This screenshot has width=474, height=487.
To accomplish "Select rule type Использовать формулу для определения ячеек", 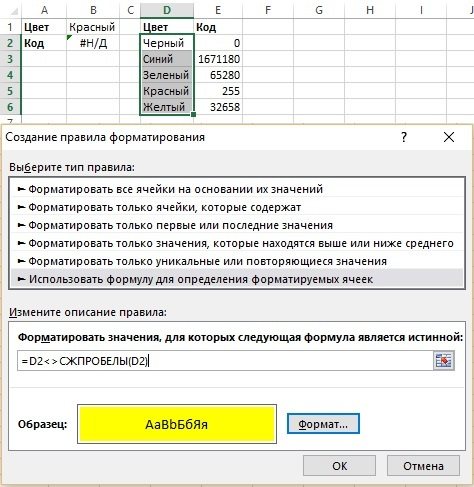I will point(237,279).
